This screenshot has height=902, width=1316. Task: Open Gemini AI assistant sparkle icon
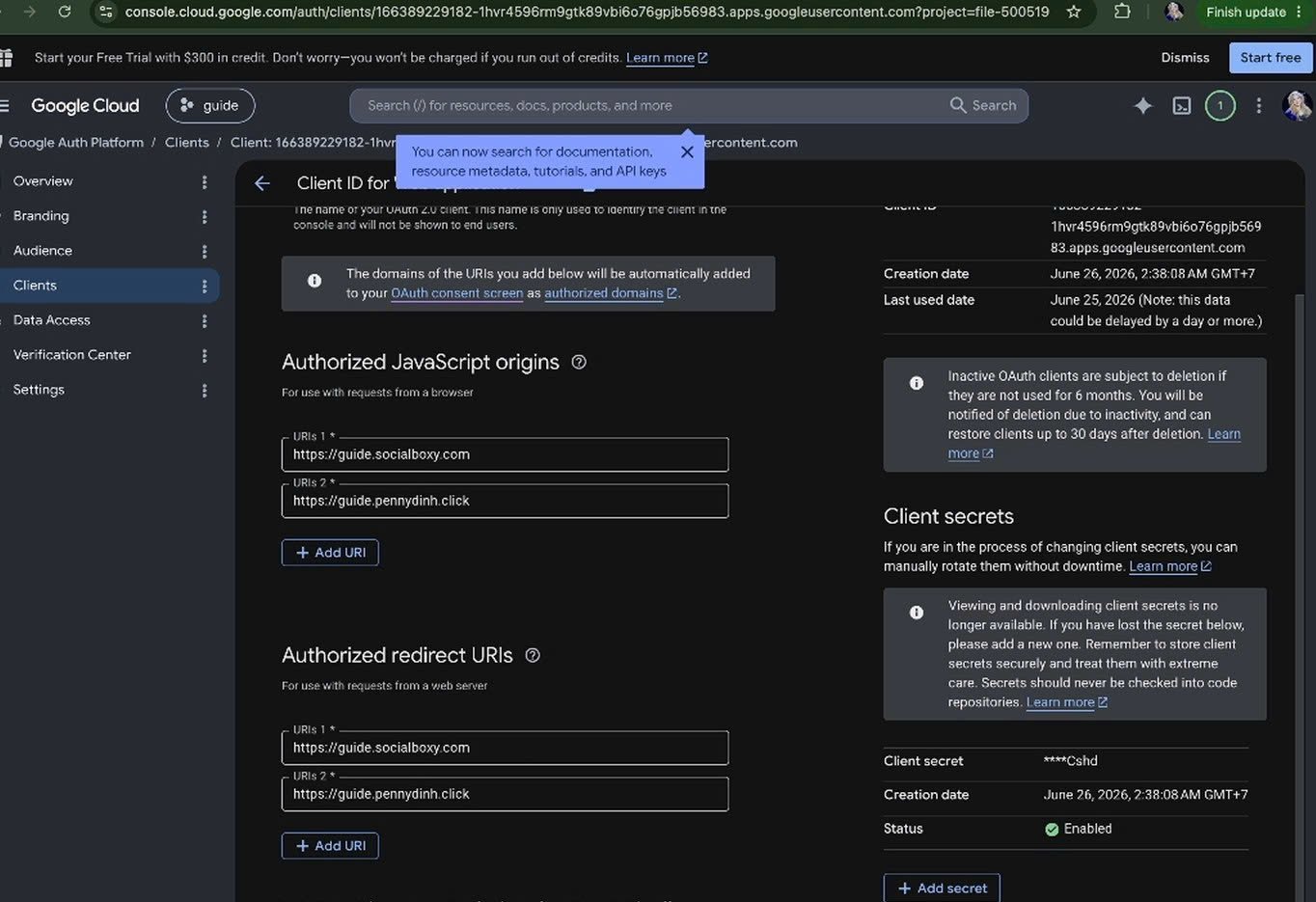pyautogui.click(x=1143, y=106)
